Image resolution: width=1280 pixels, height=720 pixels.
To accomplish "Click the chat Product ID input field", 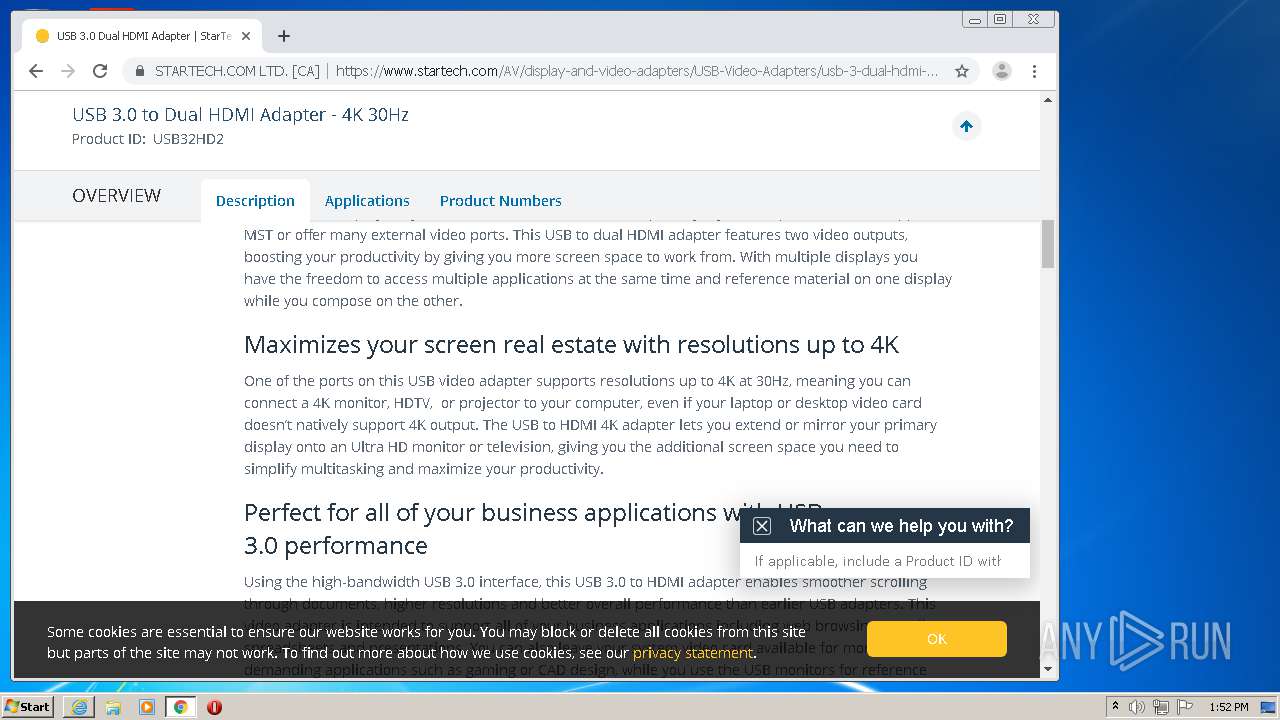I will (885, 561).
